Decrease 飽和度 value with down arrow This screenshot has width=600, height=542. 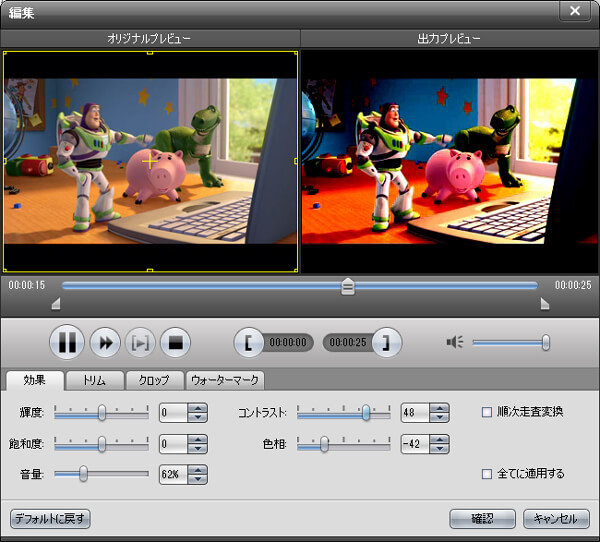tap(198, 449)
